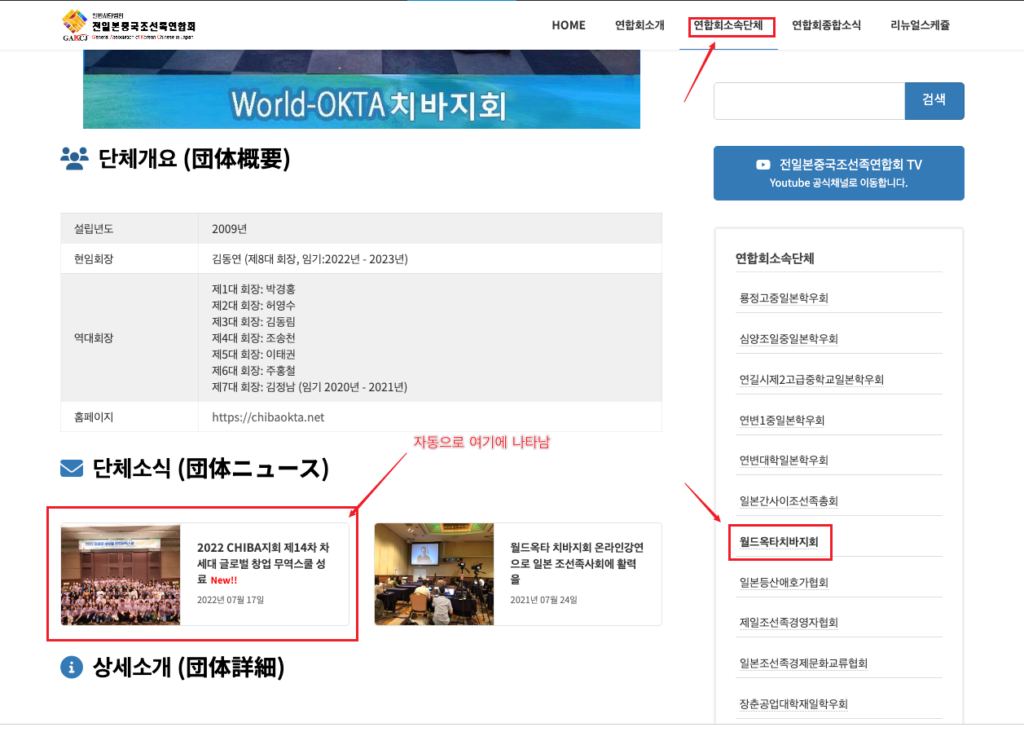Open the HOME menu item
This screenshot has width=1024, height=745.
[568, 25]
